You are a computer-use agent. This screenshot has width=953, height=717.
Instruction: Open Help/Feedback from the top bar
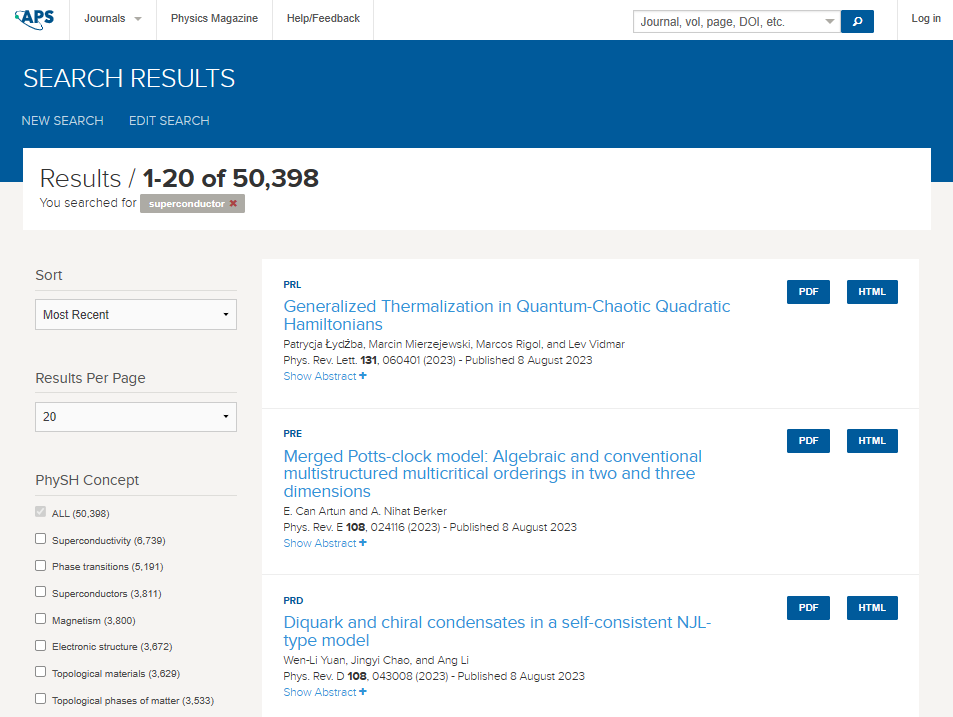click(x=323, y=19)
